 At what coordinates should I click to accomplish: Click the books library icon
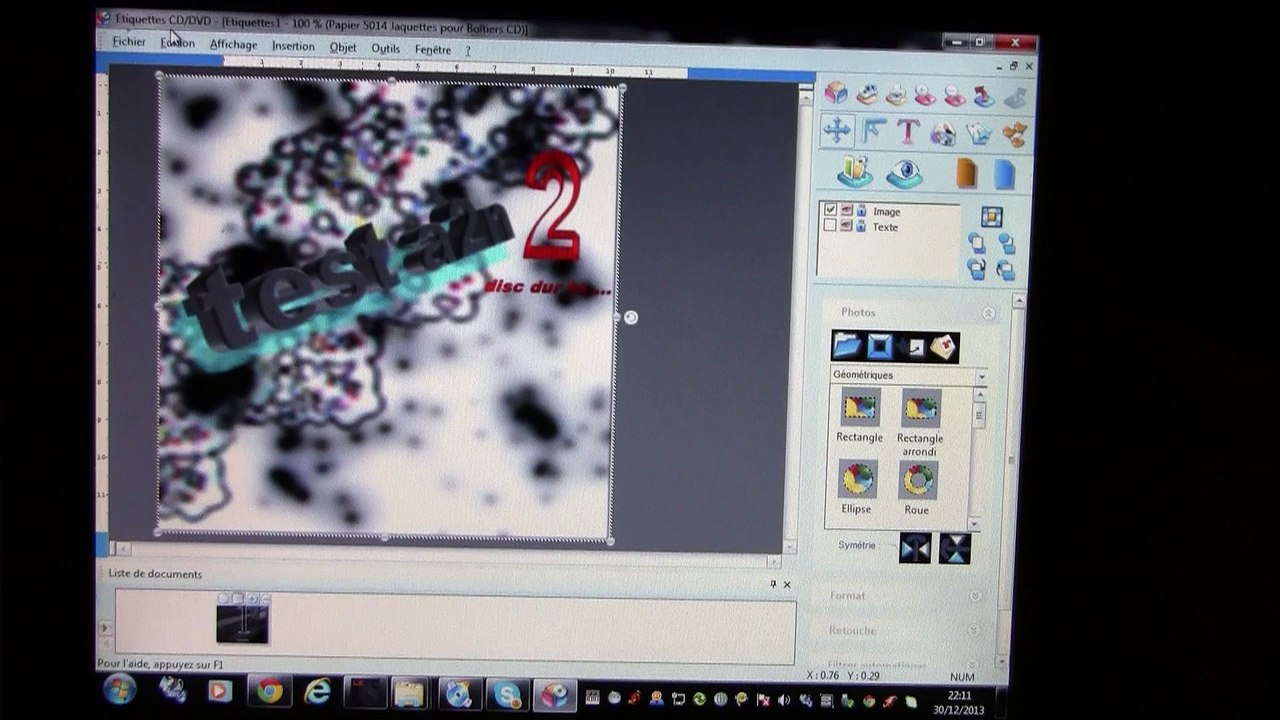pyautogui.click(x=855, y=172)
